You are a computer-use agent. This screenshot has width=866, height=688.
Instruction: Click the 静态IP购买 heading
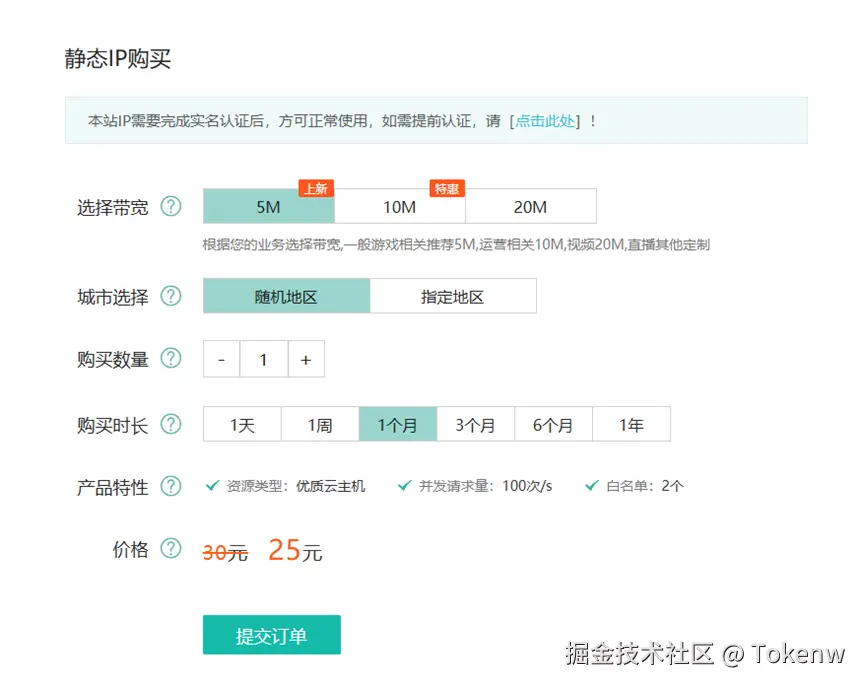click(118, 59)
